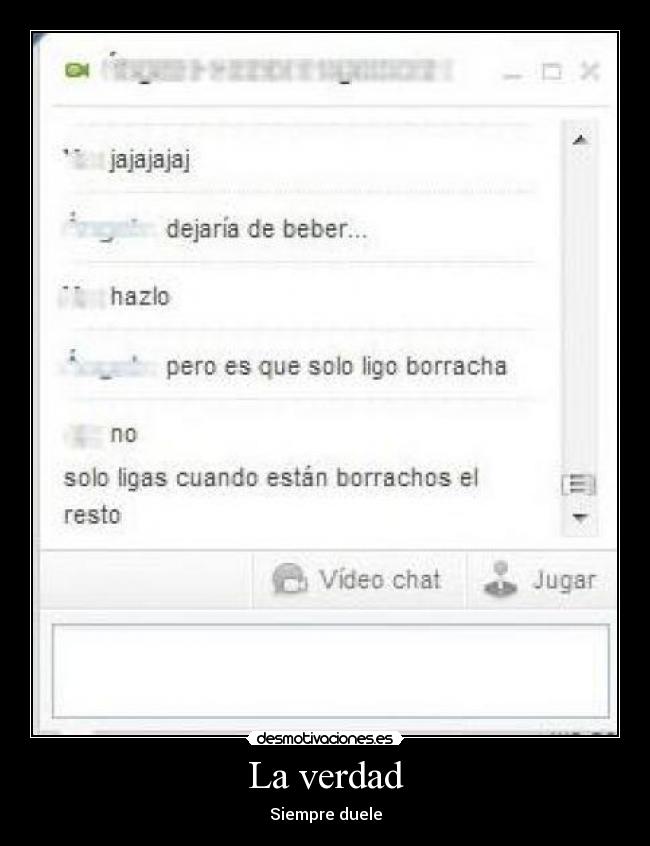Focus the message text input box

(331, 671)
